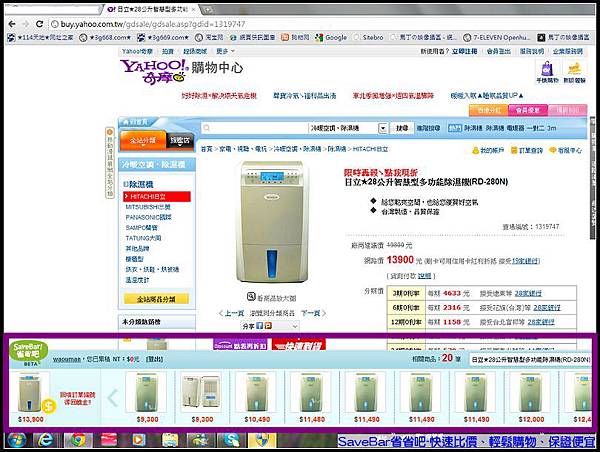This screenshot has height=452, width=600.
Task: Select the magenta tab above the search bar
Action: click(528, 110)
